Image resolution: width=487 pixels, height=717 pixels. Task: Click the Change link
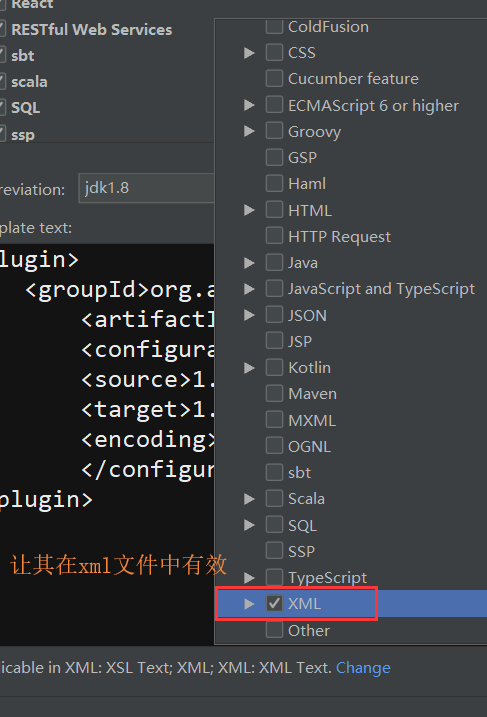tap(363, 668)
